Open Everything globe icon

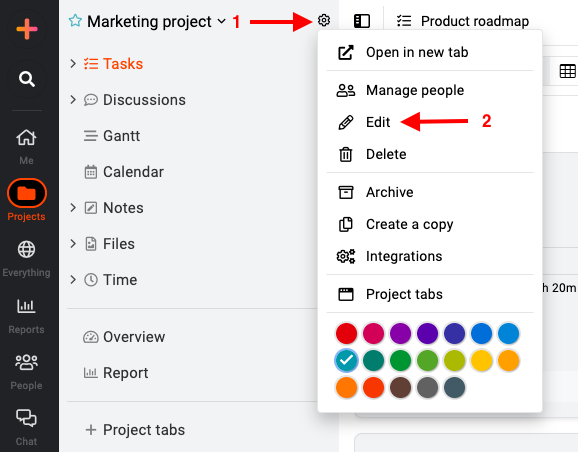click(x=26, y=250)
